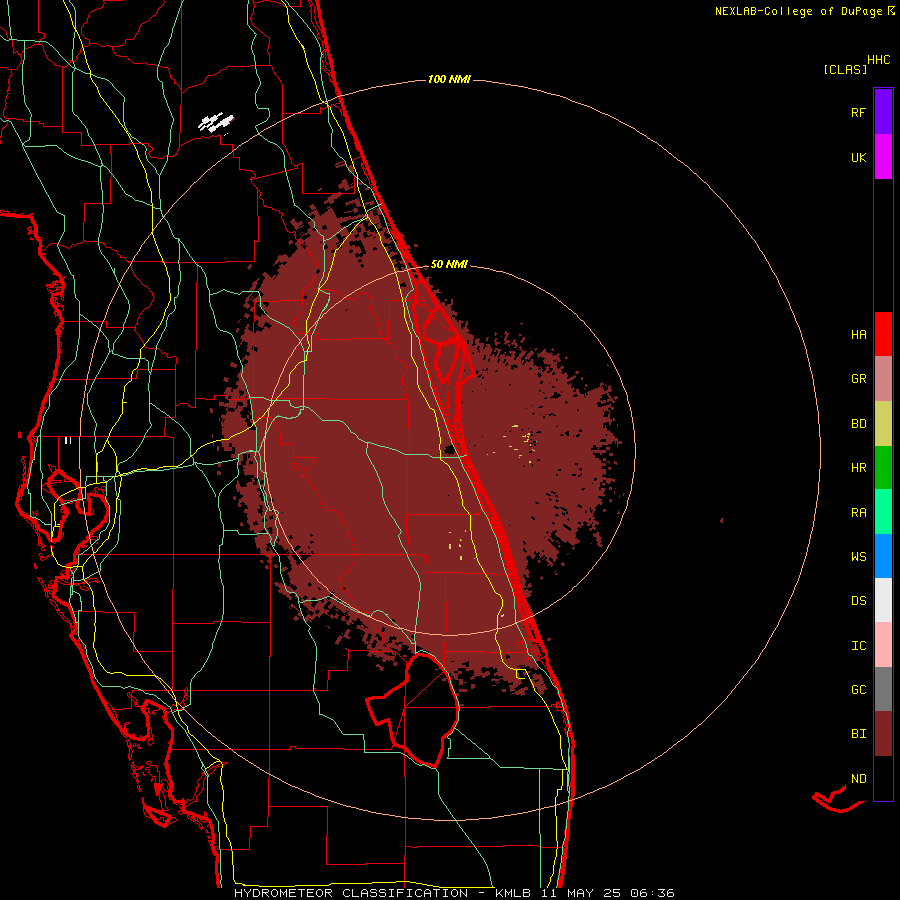
Task: Click the [CLAS] units label
Action: 845,69
